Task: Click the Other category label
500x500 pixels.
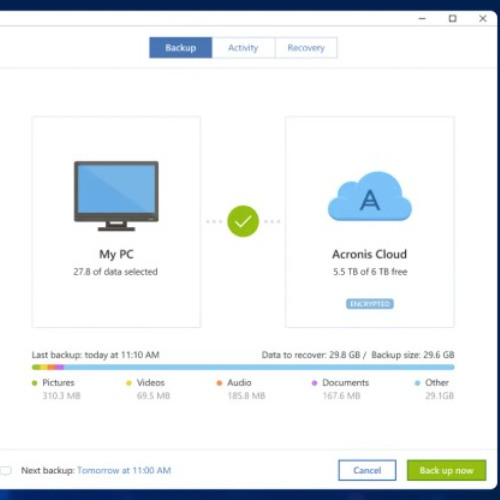Action: pos(437,383)
